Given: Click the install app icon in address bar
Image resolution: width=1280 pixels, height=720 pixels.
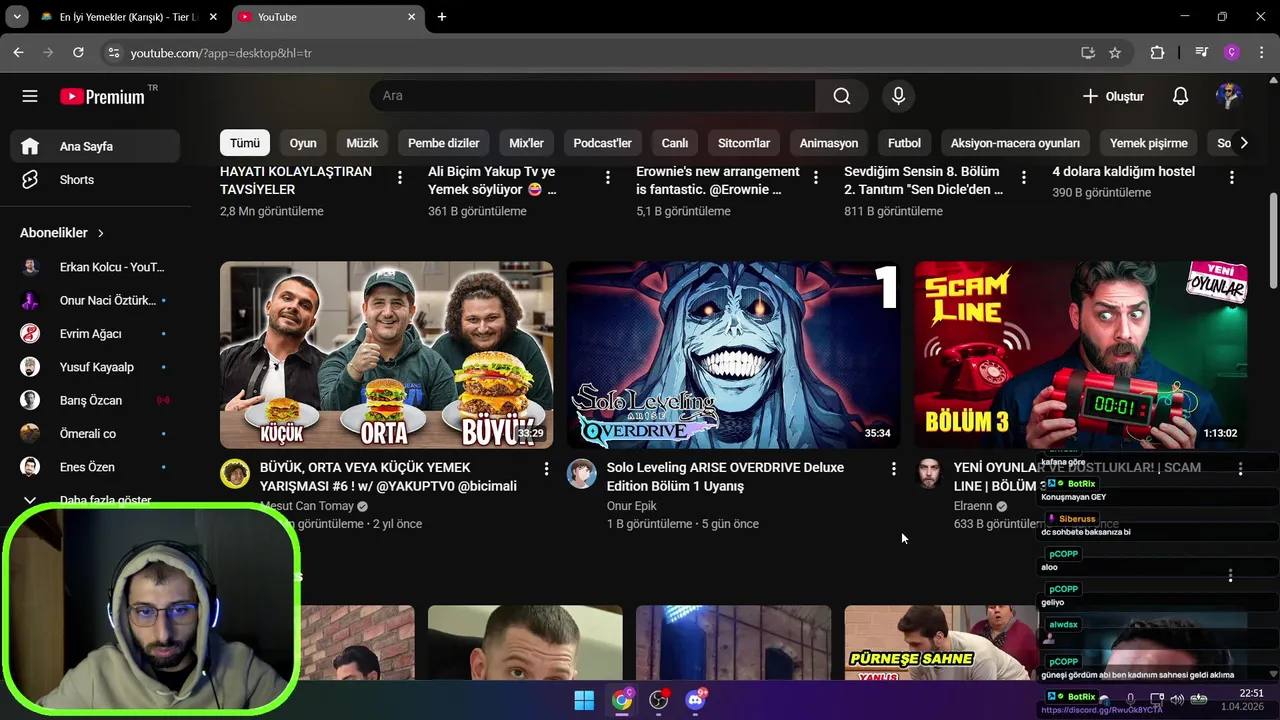Looking at the screenshot, I should coord(1088,53).
